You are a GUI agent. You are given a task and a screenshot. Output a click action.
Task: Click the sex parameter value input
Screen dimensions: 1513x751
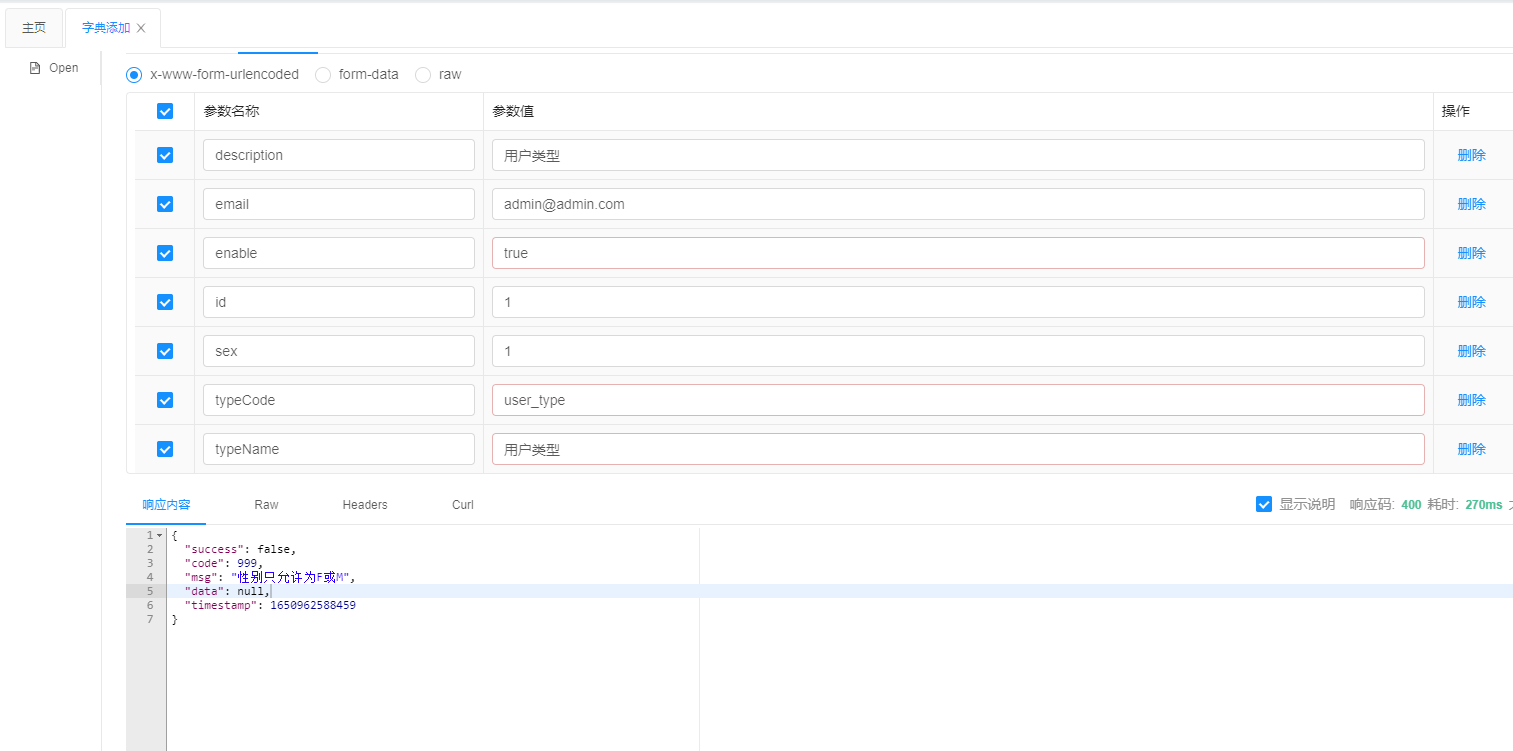click(x=957, y=351)
